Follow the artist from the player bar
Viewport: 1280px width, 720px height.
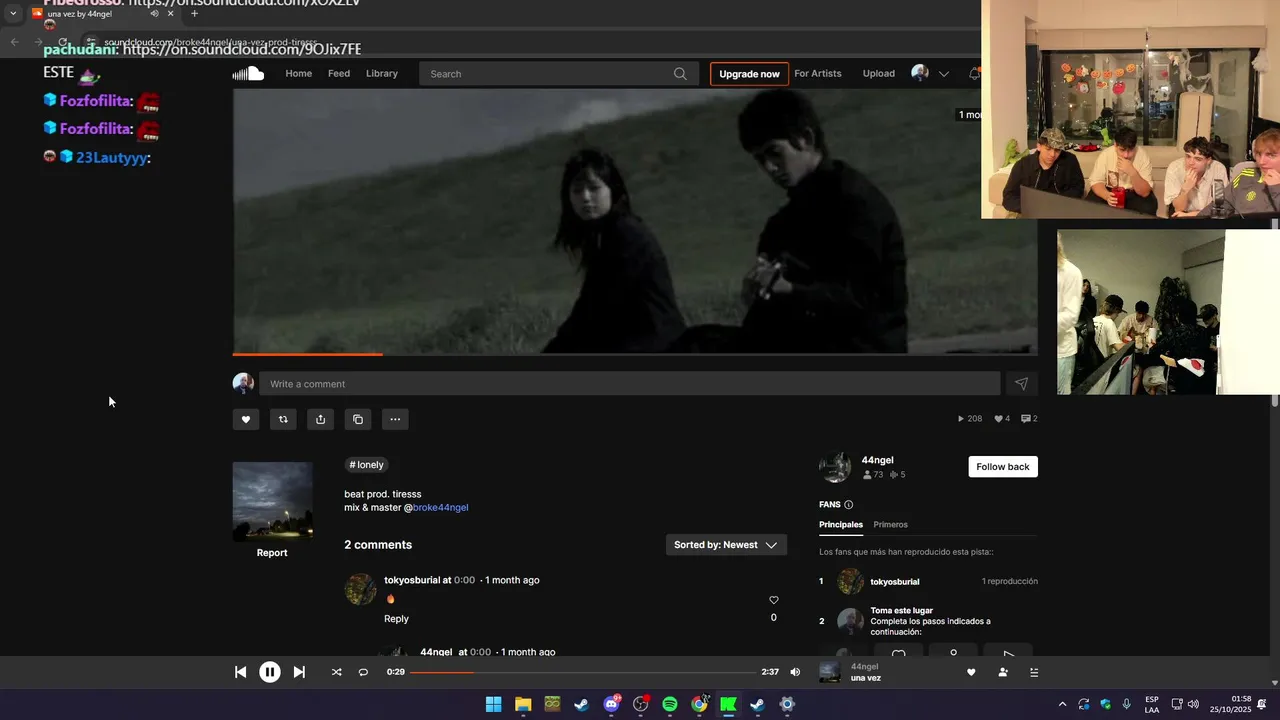pyautogui.click(x=1002, y=672)
